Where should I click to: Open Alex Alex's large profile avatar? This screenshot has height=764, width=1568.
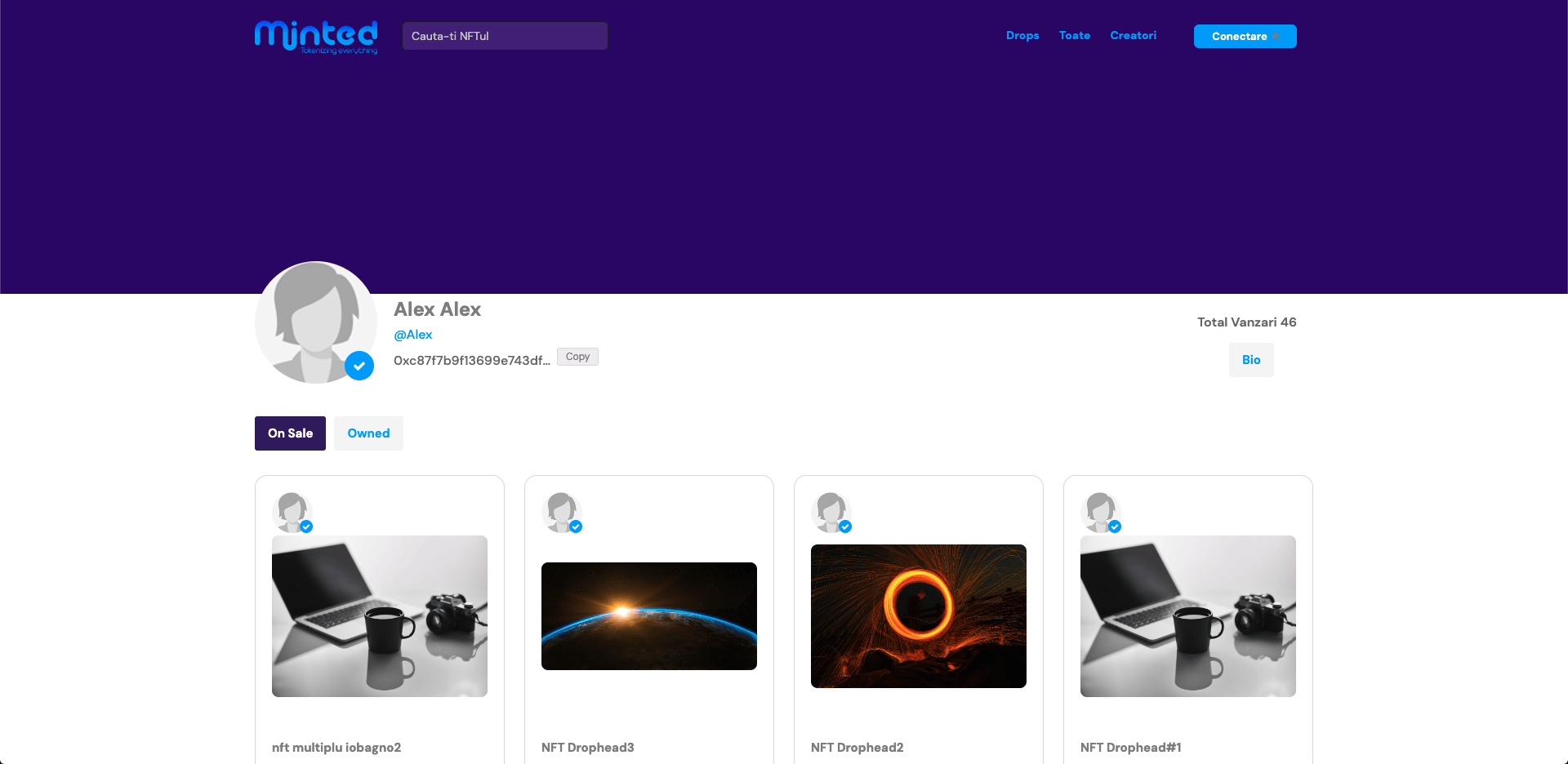click(316, 322)
